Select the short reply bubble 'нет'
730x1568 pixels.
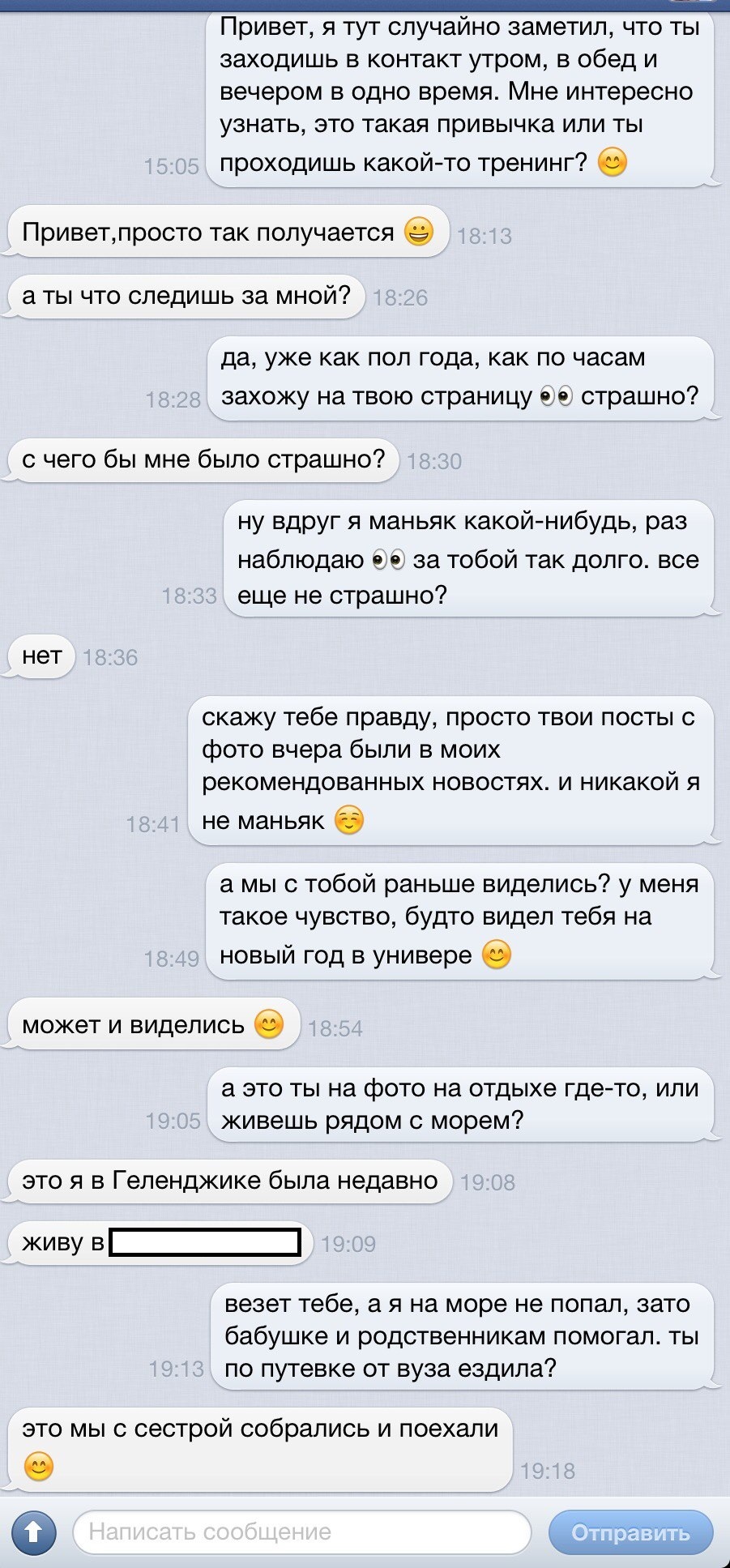[x=41, y=656]
